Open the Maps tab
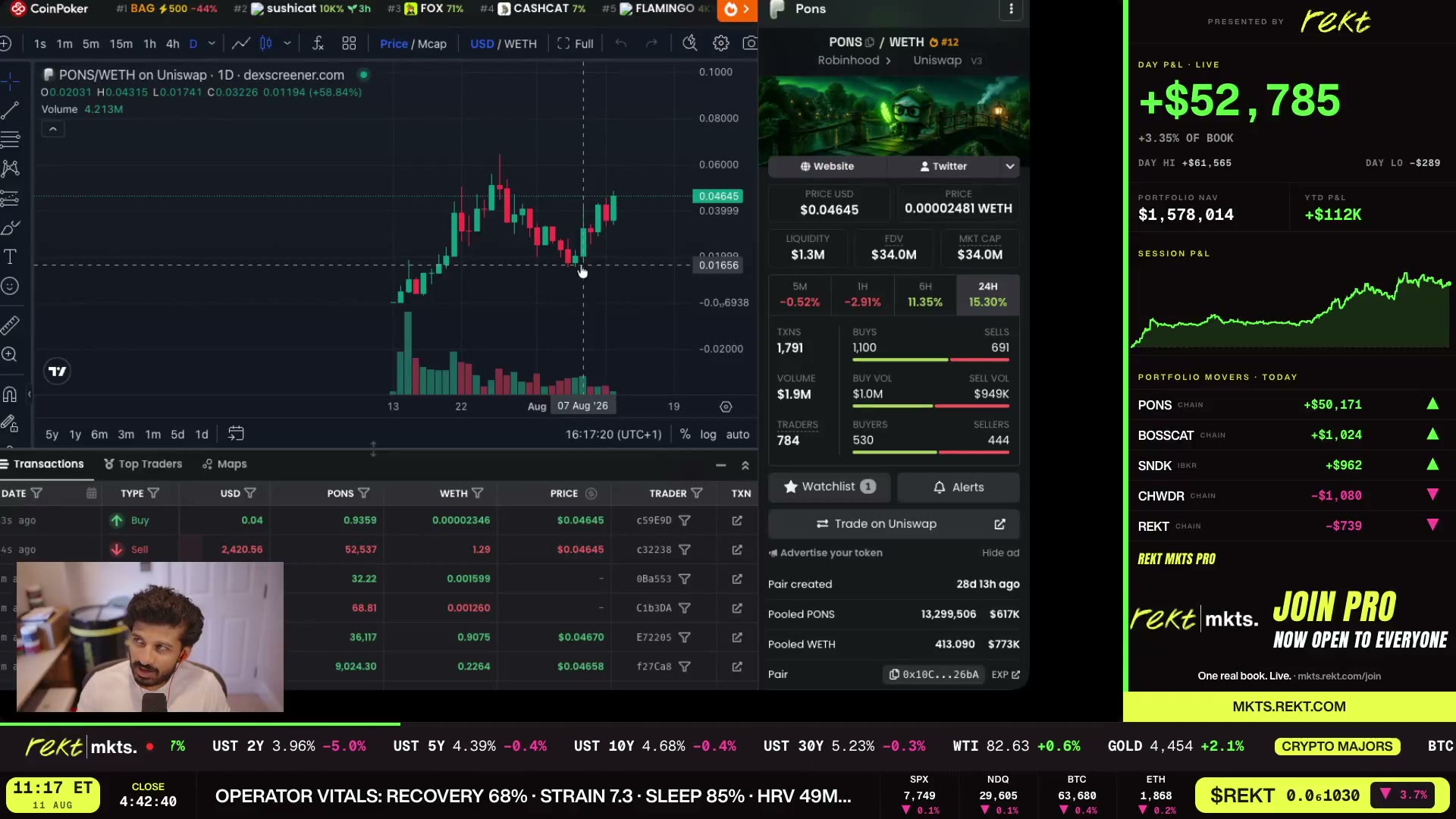 click(224, 464)
